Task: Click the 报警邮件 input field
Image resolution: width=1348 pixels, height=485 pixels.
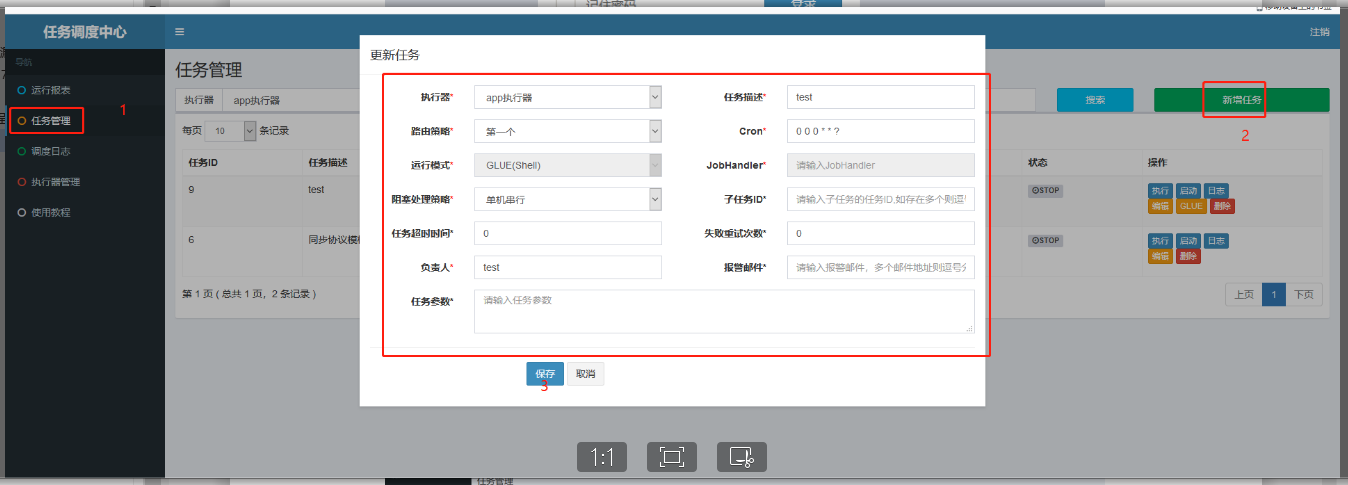Action: coord(881,267)
